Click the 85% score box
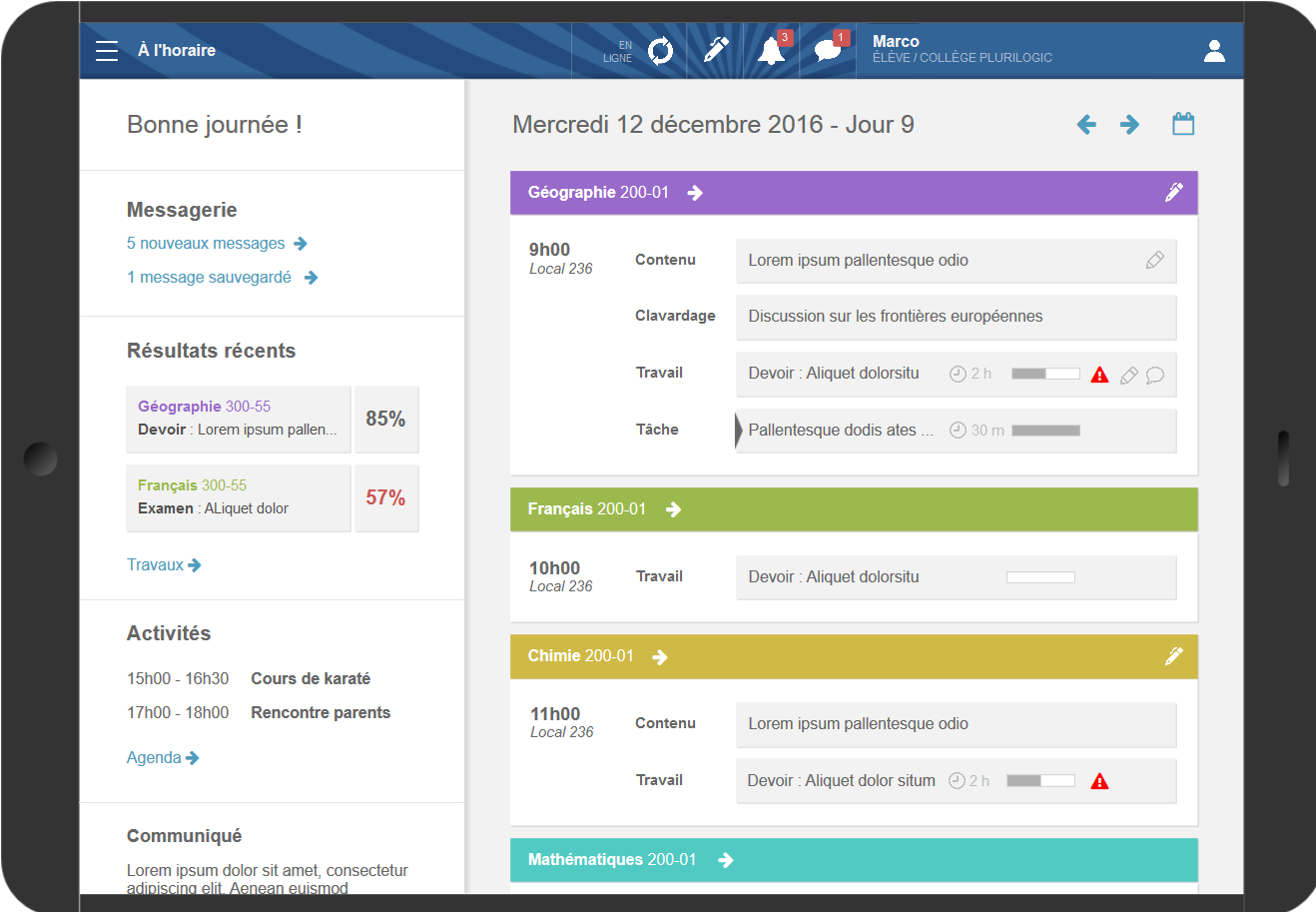Viewport: 1316px width, 912px height. 386,419
